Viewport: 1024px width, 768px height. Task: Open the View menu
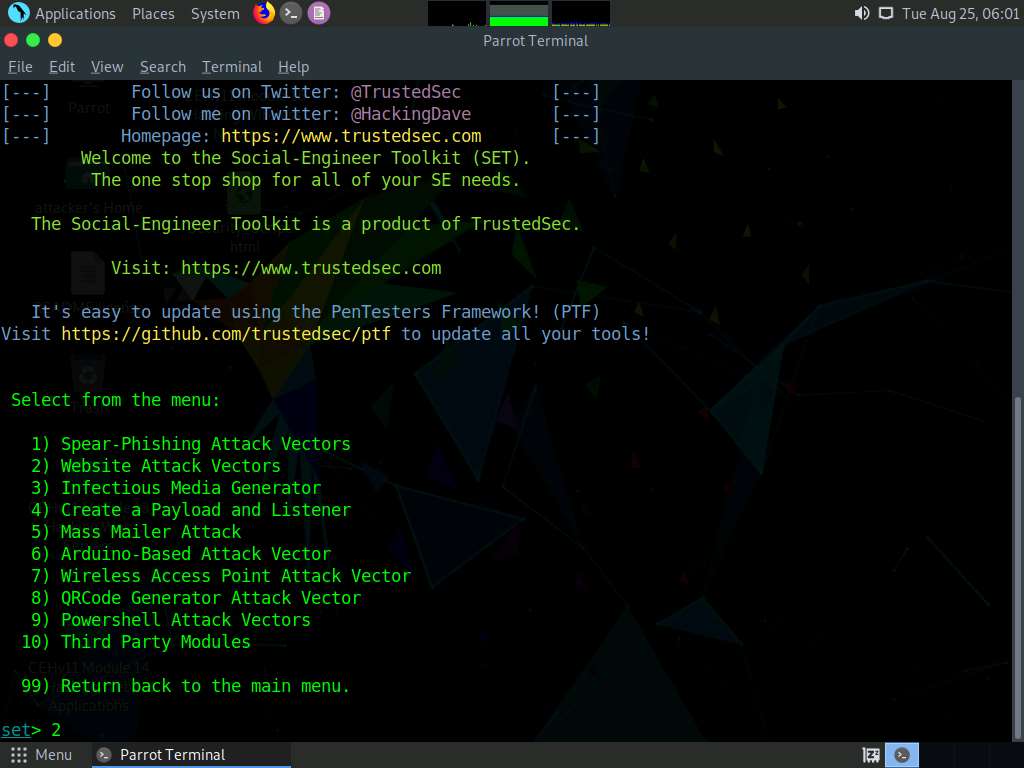[107, 67]
